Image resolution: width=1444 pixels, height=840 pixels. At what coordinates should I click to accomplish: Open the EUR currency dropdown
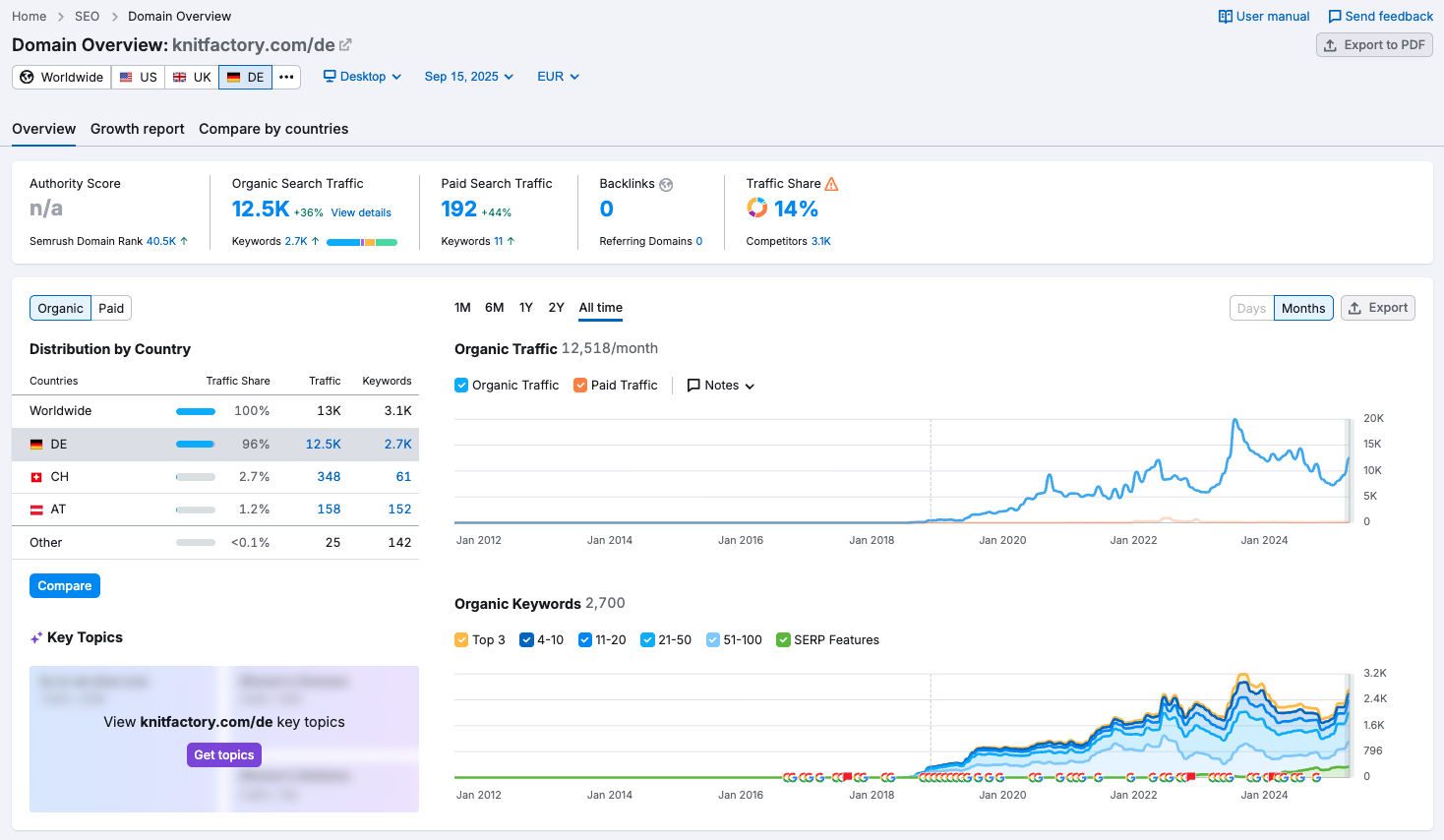[559, 77]
